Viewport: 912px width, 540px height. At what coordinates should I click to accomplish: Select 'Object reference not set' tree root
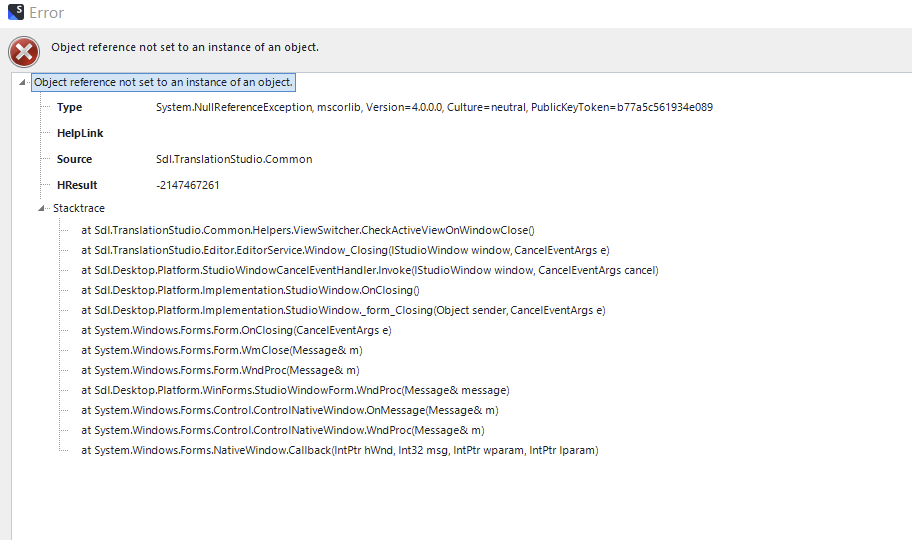(163, 82)
